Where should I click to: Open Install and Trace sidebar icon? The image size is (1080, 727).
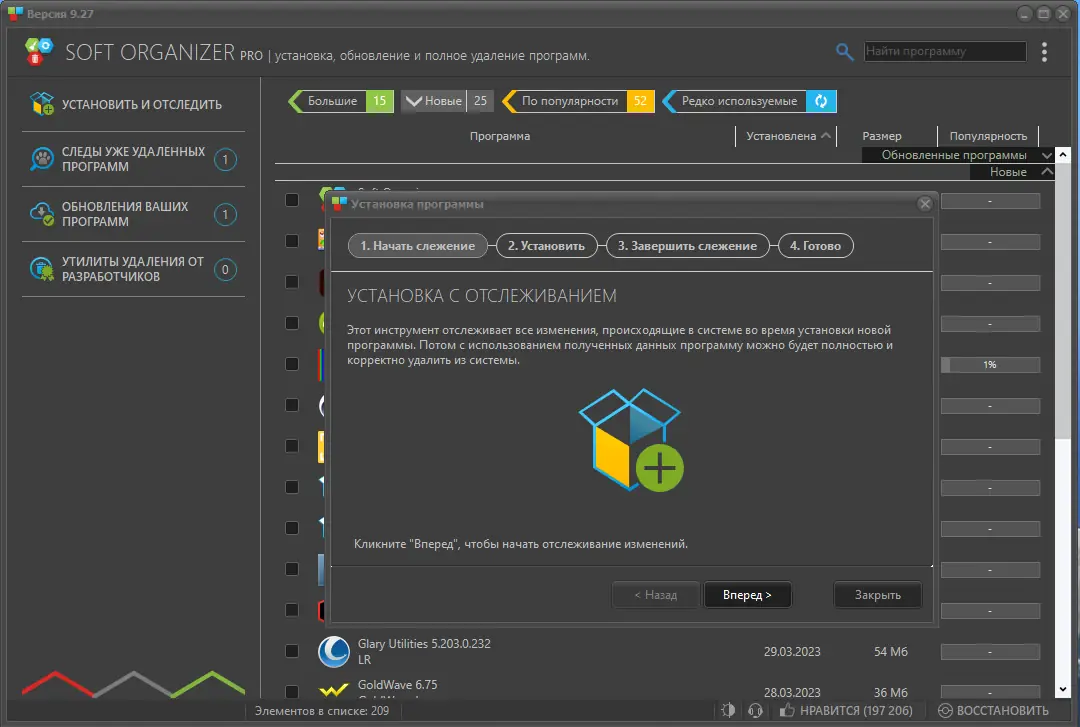click(42, 104)
